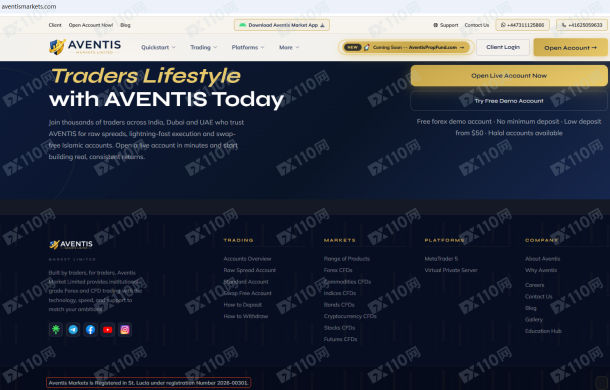Click the 'Traders Lifestyle' heading
The height and width of the screenshot is (390, 610).
click(146, 76)
